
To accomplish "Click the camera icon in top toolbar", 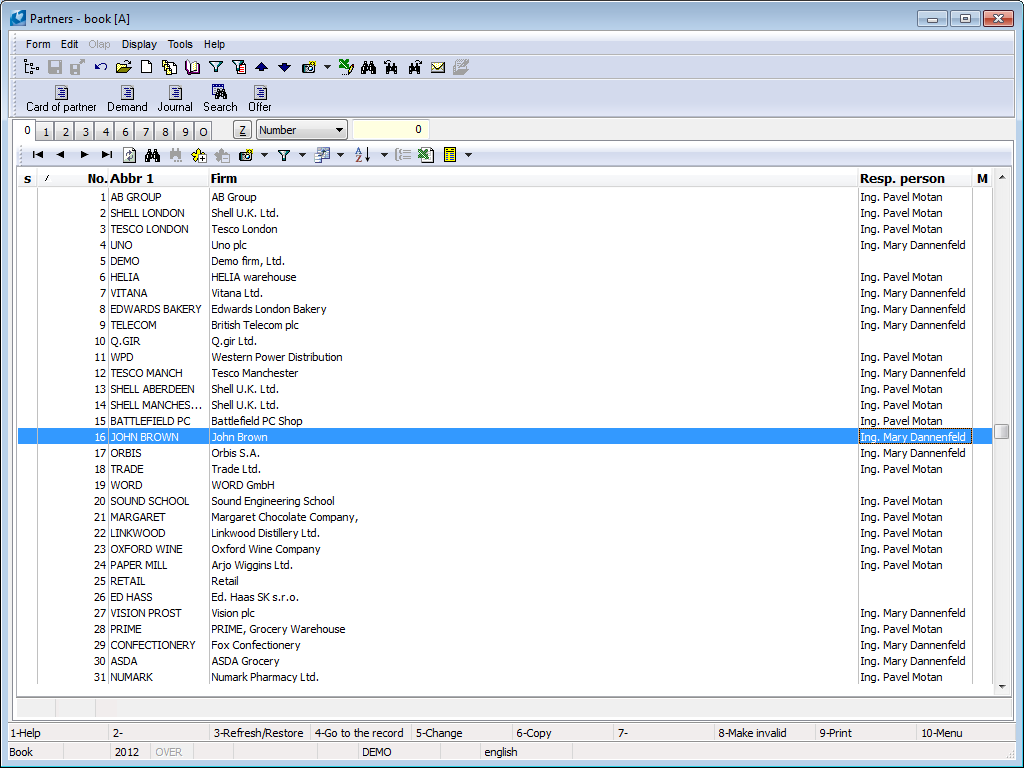I will [x=309, y=67].
